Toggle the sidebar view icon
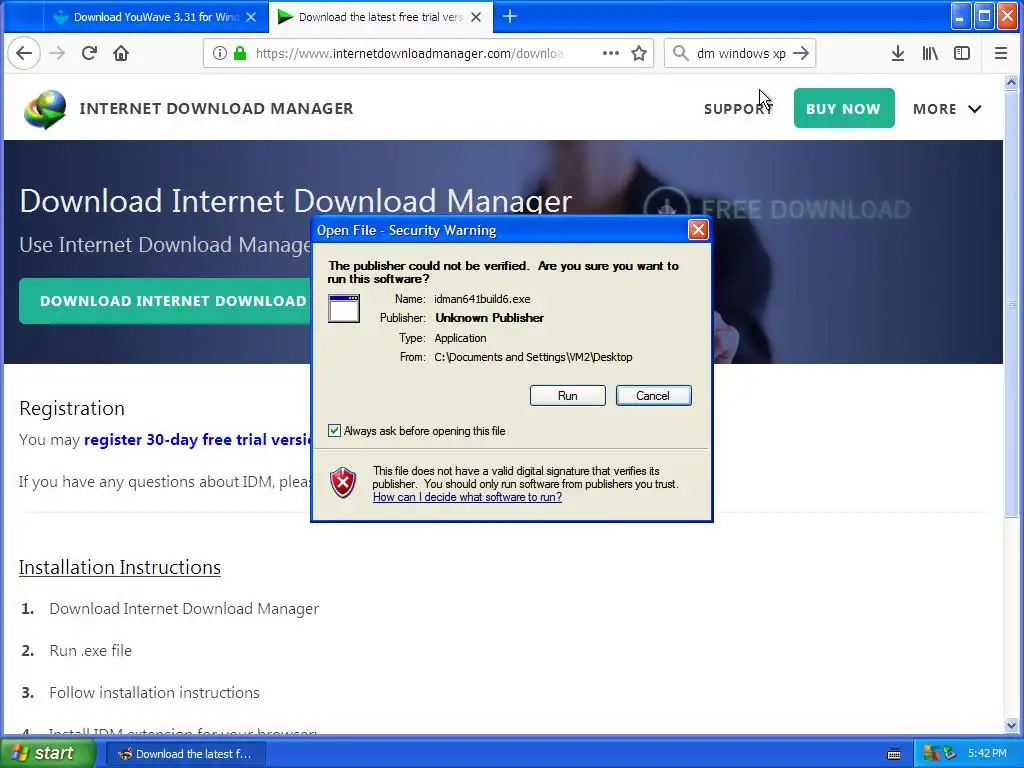This screenshot has height=768, width=1024. click(962, 54)
